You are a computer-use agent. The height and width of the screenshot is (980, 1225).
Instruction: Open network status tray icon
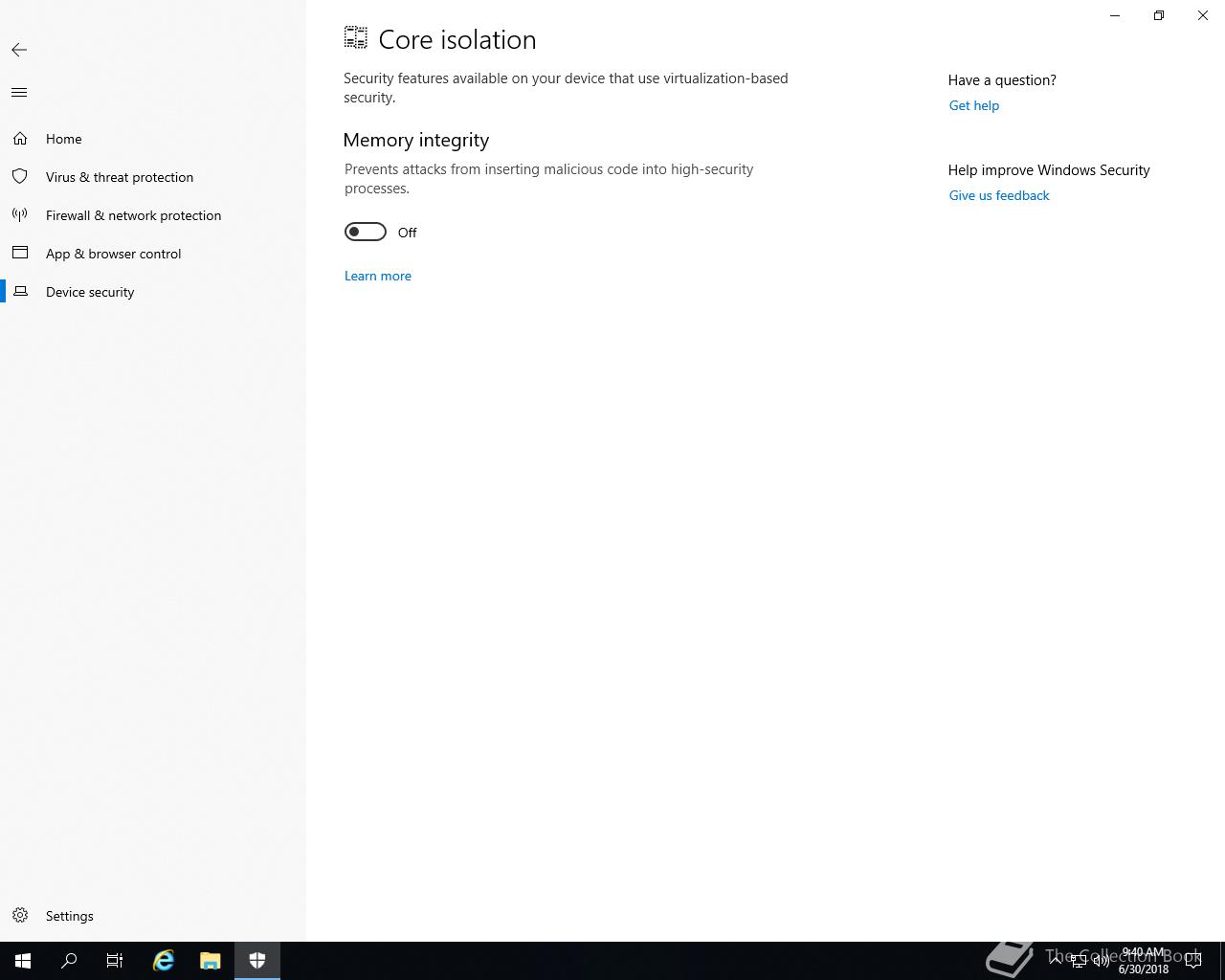point(1079,961)
